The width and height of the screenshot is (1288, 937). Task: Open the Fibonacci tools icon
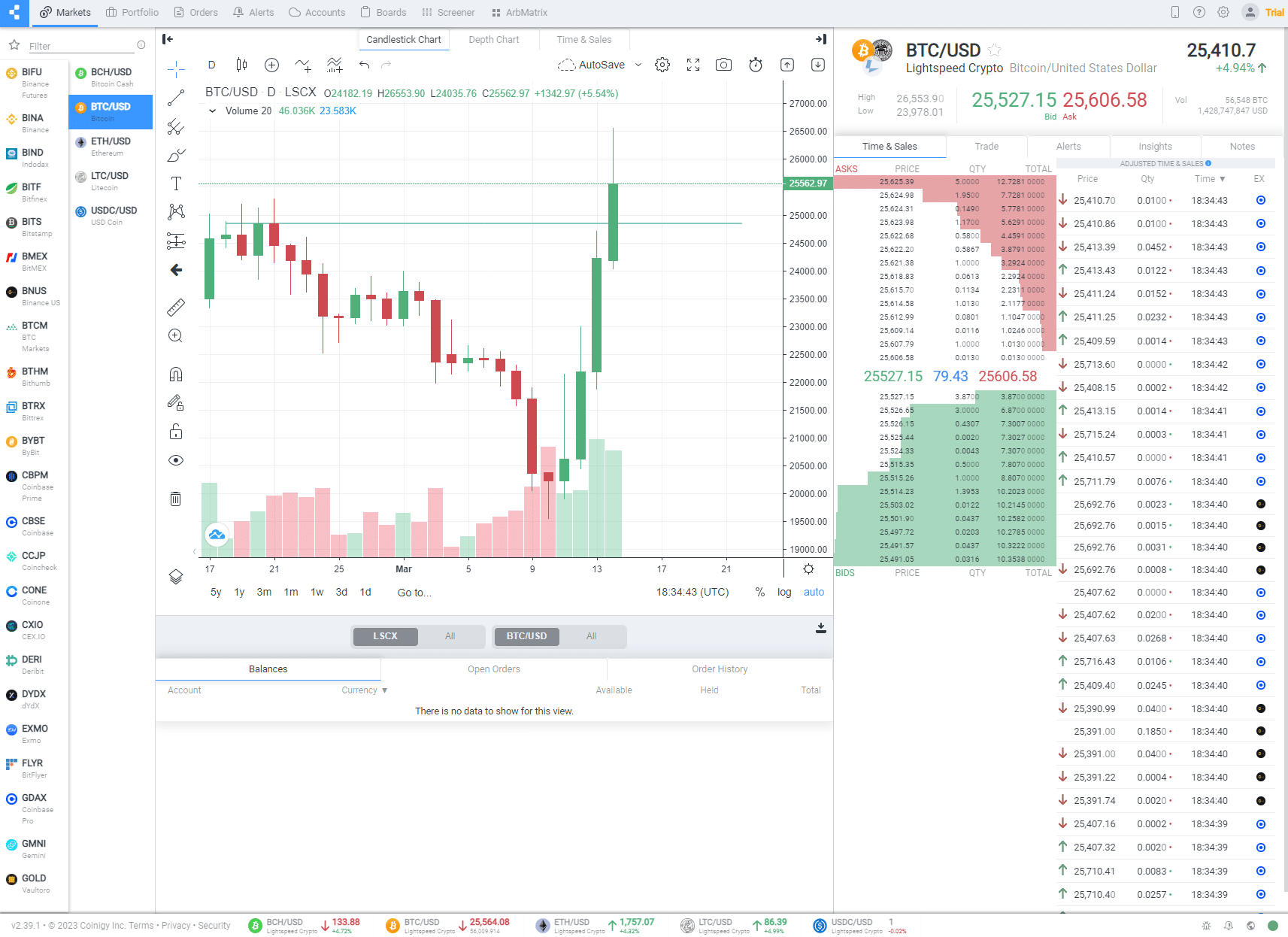176,126
